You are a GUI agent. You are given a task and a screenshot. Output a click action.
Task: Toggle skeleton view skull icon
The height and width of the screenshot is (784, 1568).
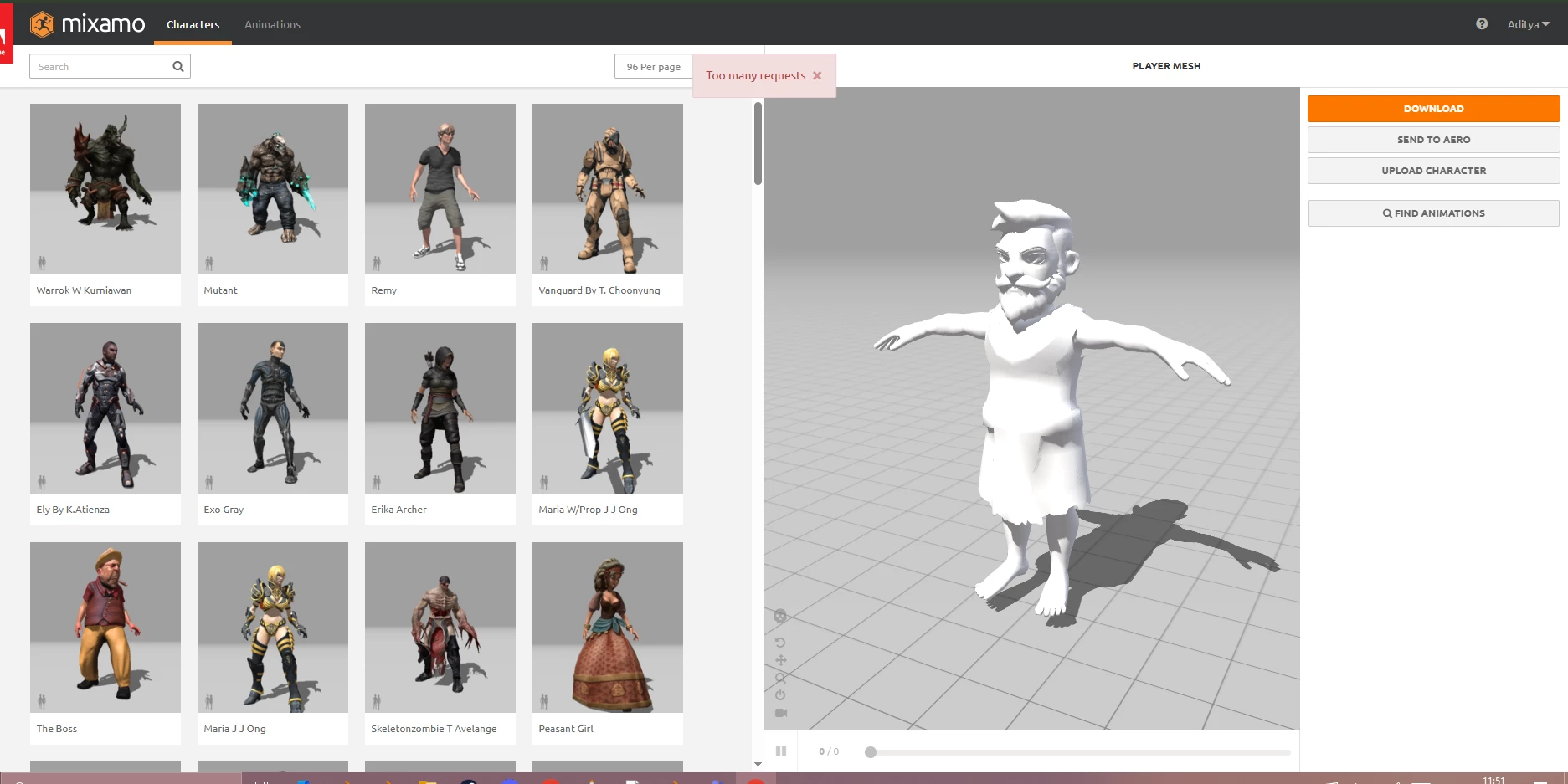(x=780, y=616)
